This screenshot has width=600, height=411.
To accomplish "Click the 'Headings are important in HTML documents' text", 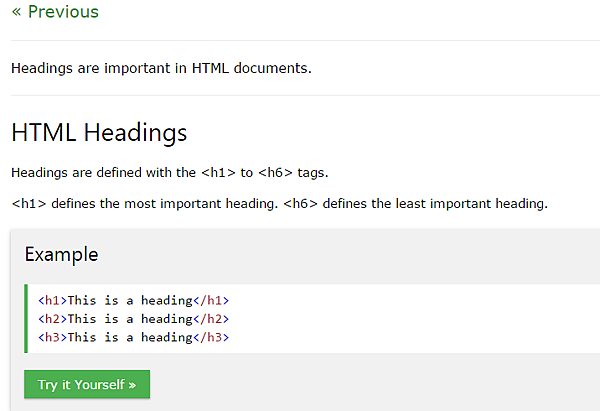I will pos(161,69).
